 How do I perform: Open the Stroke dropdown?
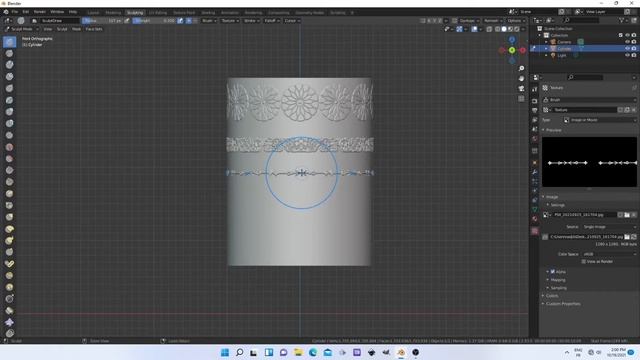click(251, 20)
